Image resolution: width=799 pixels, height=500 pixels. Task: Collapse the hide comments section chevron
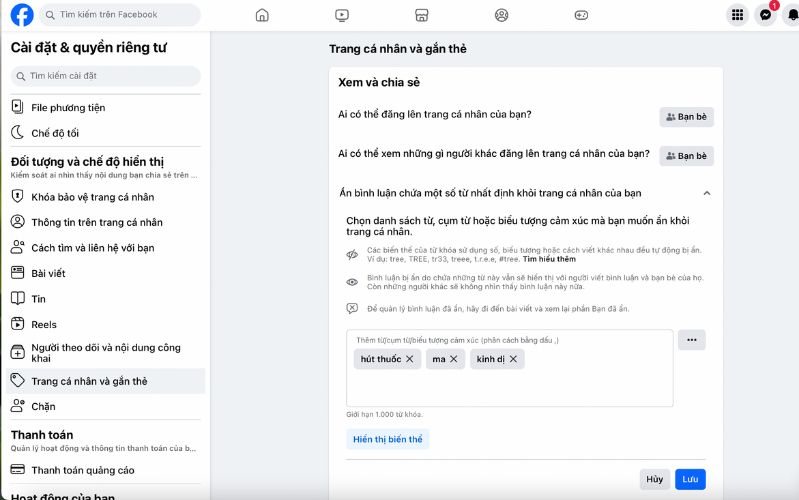point(707,193)
